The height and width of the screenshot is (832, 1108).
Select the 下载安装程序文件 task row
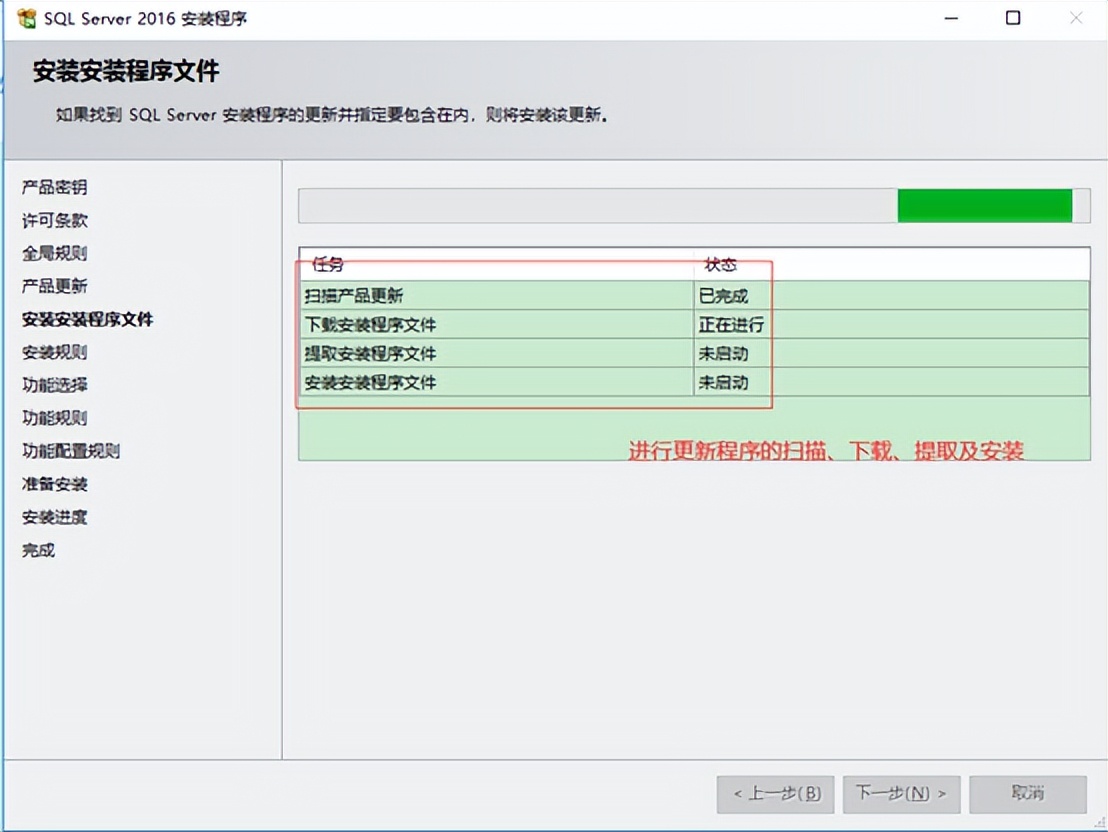(x=694, y=324)
